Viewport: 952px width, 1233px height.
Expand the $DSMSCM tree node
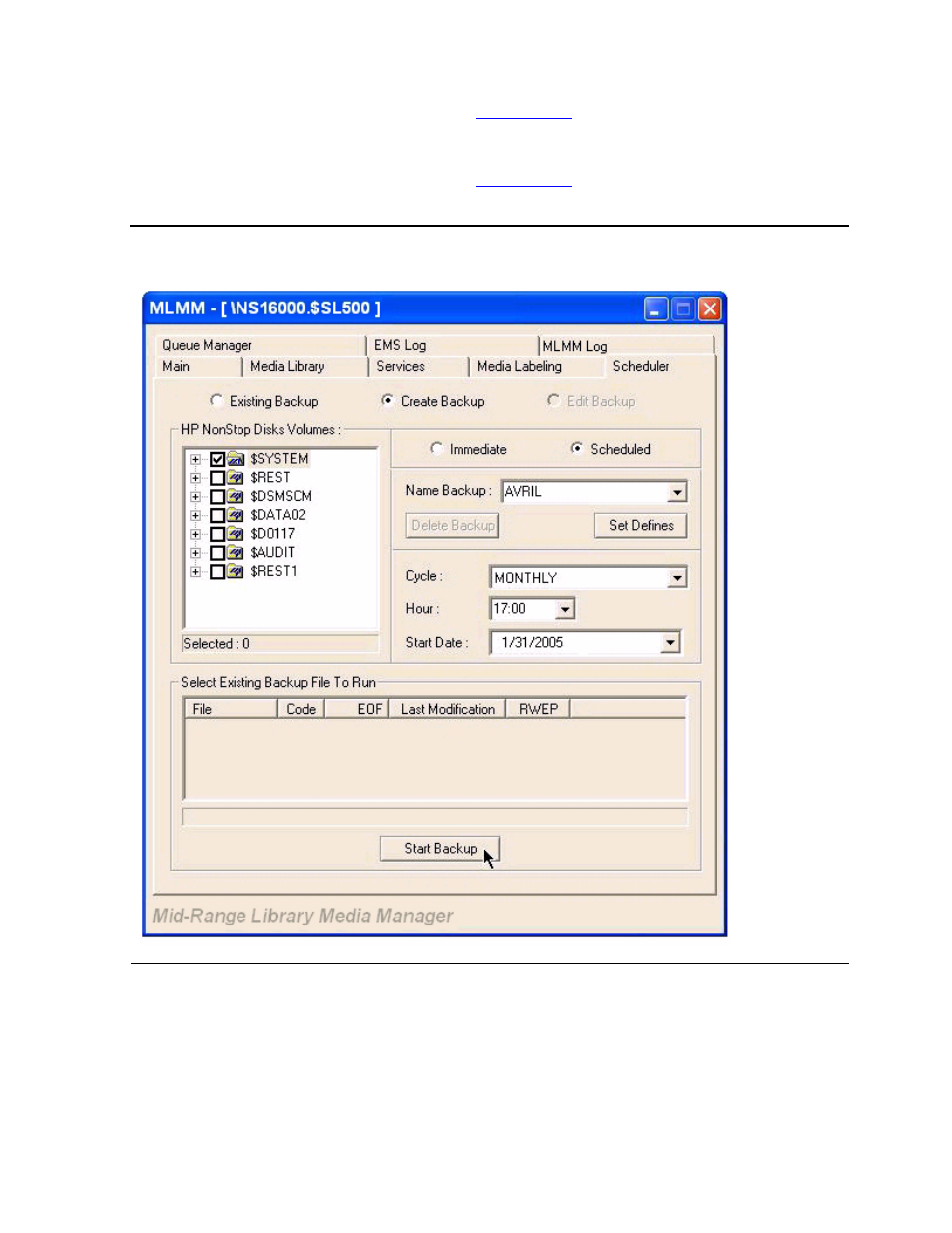[x=196, y=497]
